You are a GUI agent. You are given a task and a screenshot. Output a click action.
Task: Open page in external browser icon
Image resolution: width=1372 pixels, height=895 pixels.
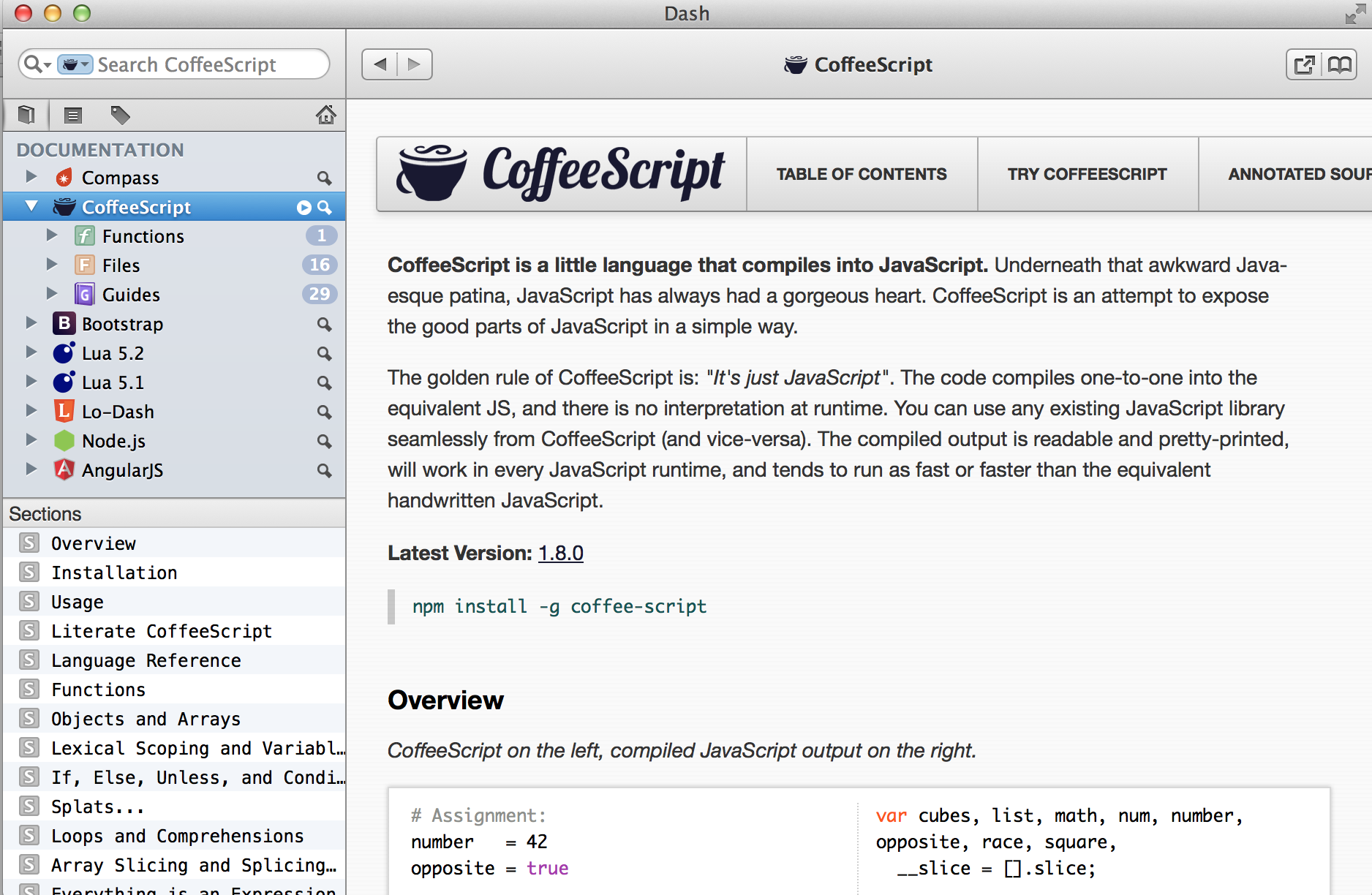1304,64
